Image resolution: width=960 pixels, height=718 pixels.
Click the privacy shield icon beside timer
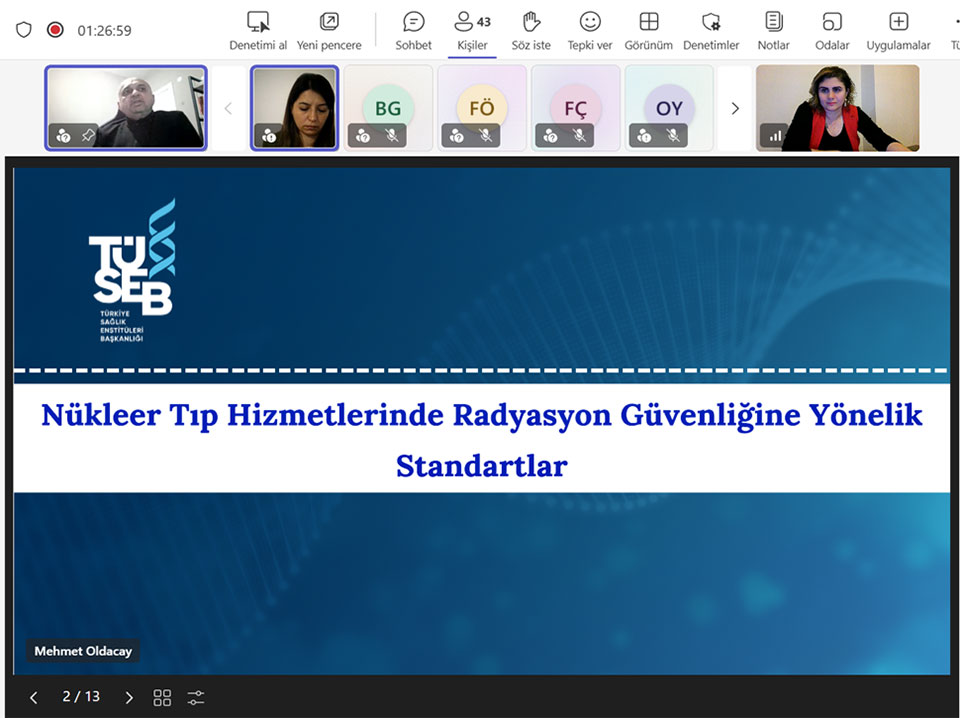pos(24,30)
